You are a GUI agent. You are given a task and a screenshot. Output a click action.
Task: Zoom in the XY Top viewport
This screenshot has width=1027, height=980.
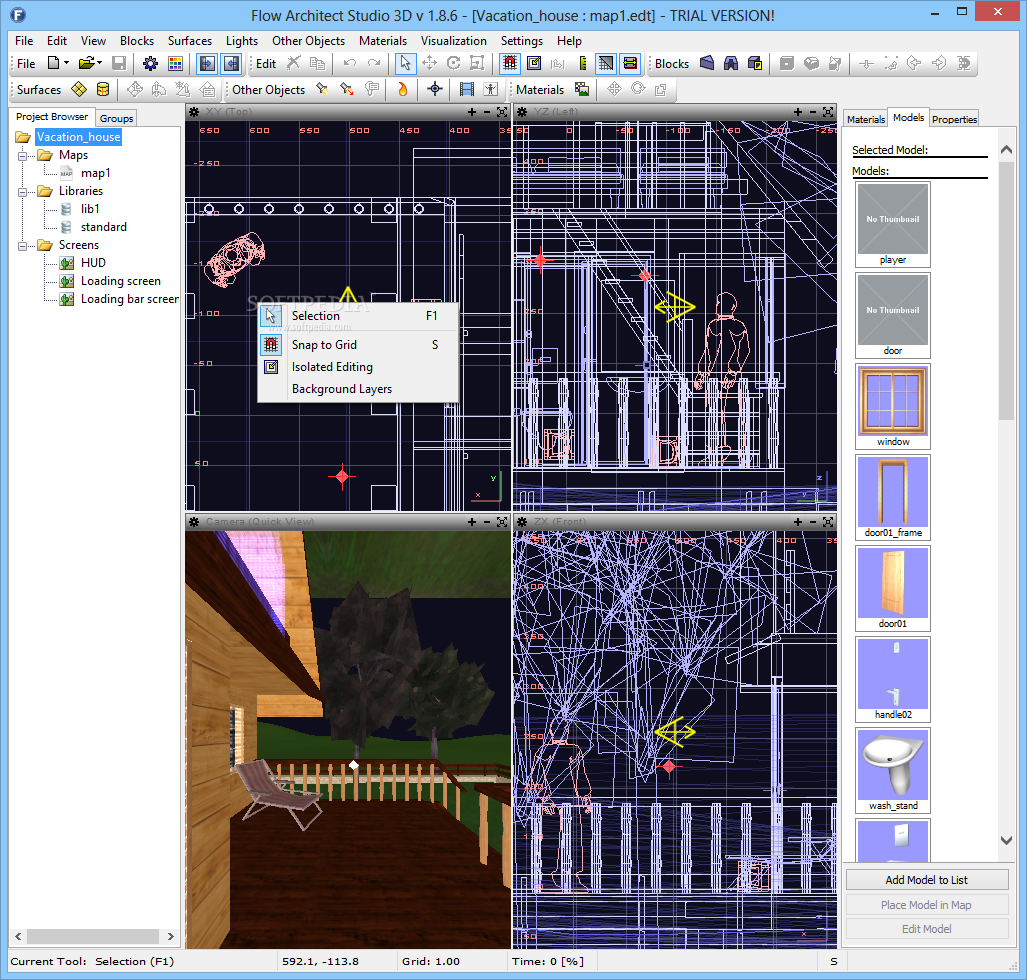[472, 112]
